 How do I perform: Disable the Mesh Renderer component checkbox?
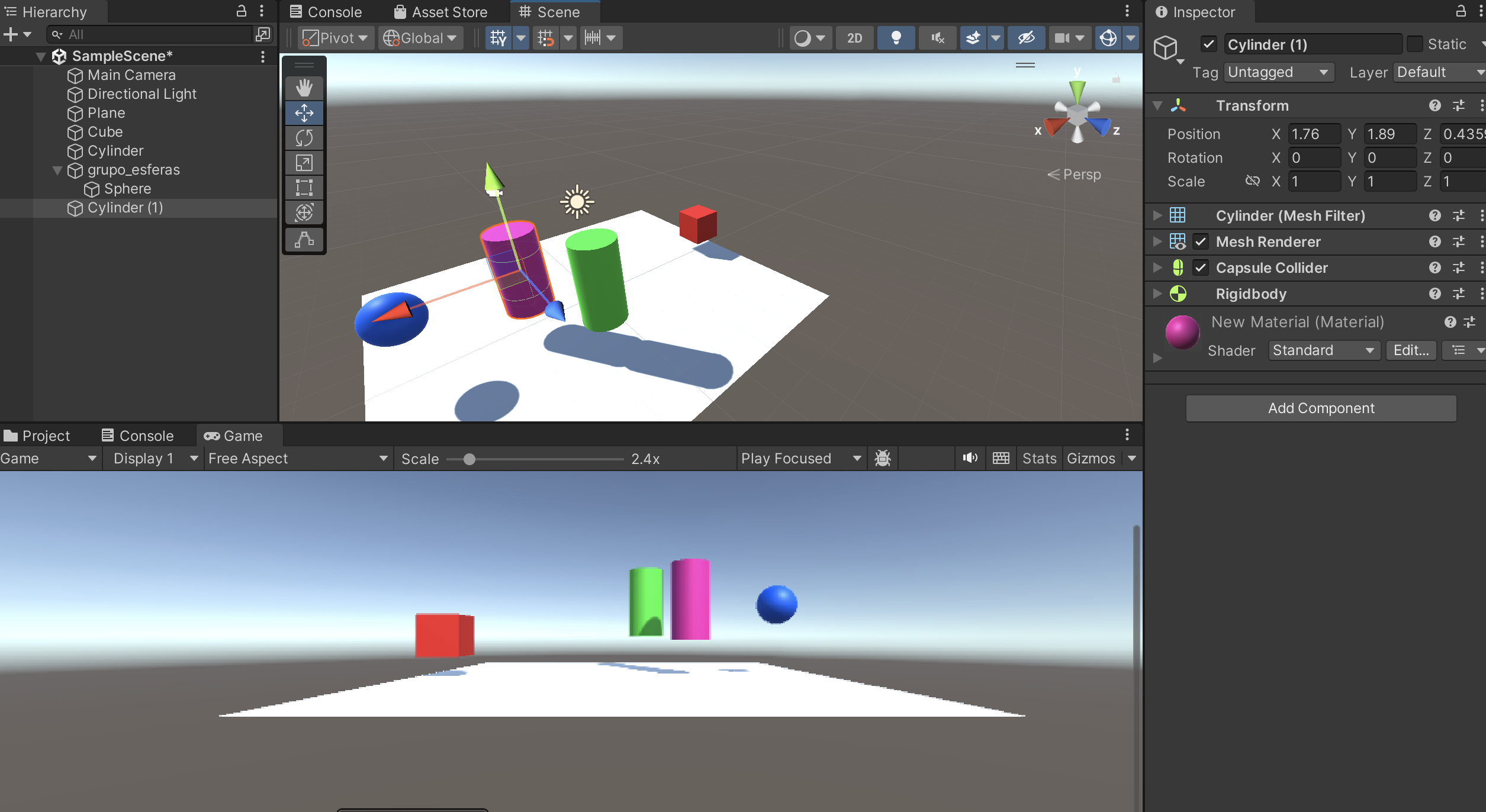pos(1201,241)
